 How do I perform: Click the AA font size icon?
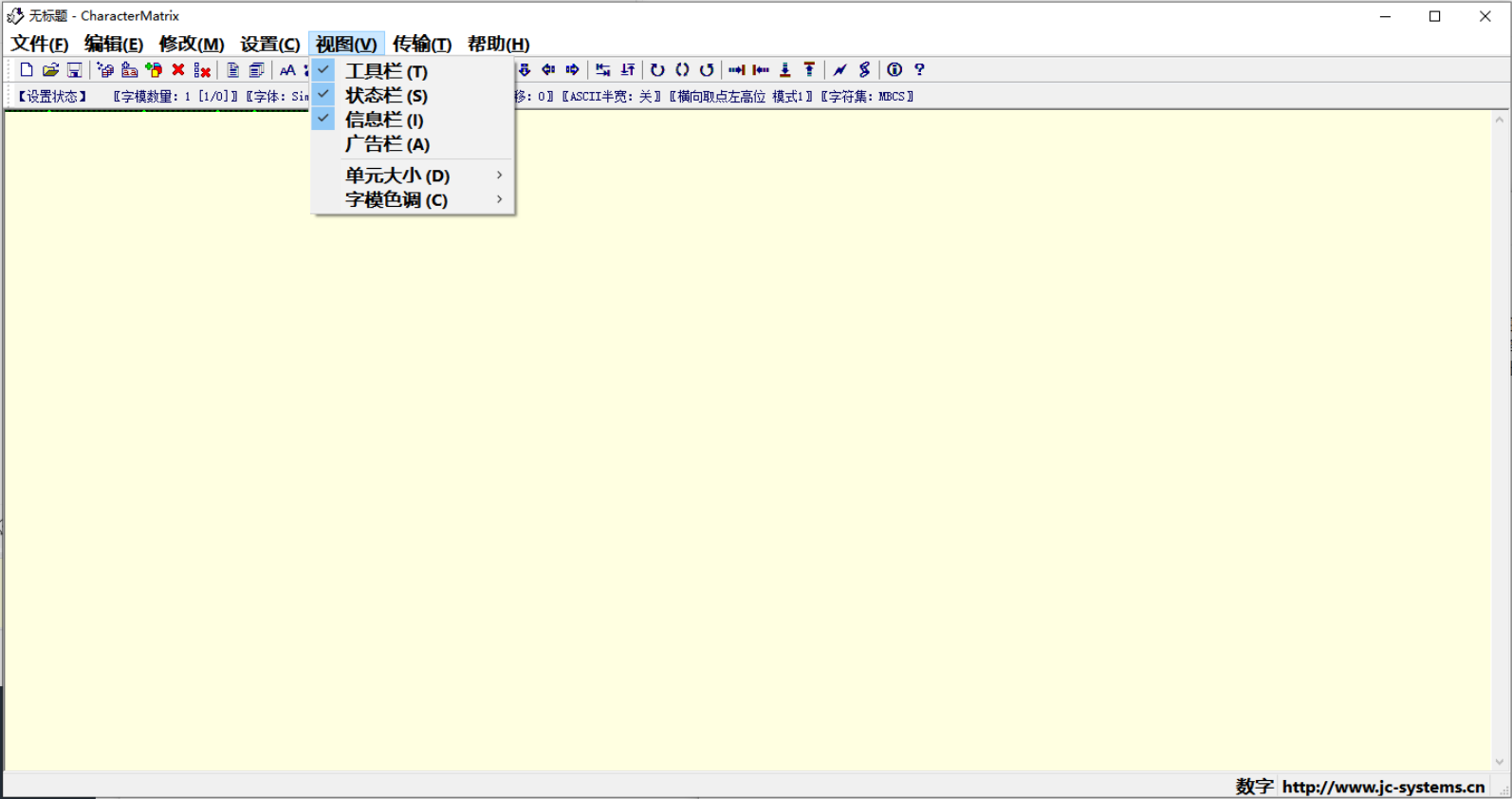coord(287,70)
